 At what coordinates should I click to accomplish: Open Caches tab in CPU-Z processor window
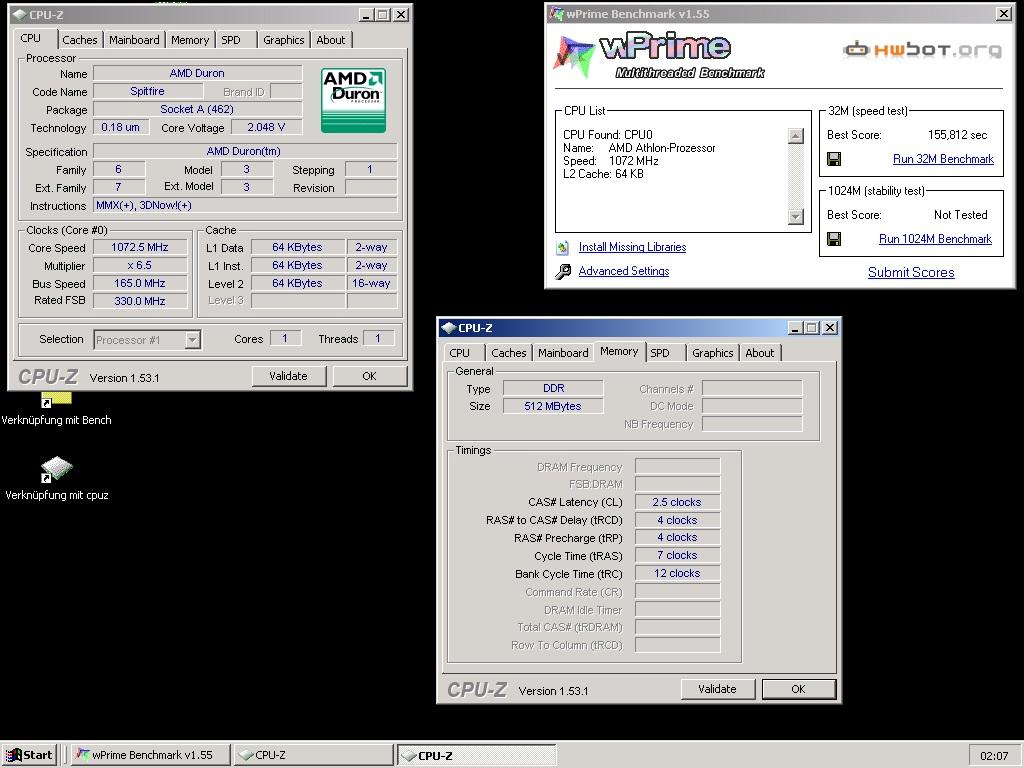click(x=80, y=40)
